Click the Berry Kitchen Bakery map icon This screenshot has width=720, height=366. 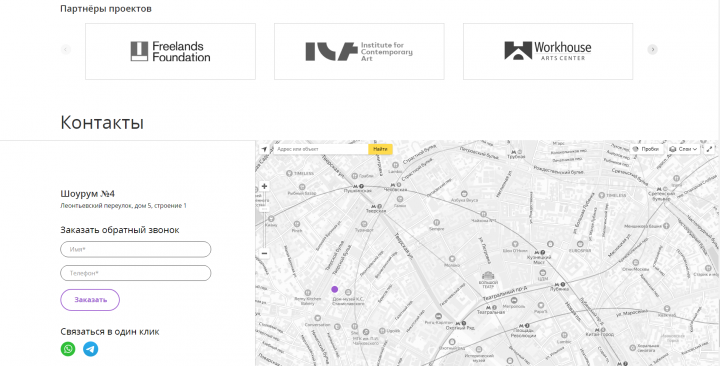coord(308,293)
